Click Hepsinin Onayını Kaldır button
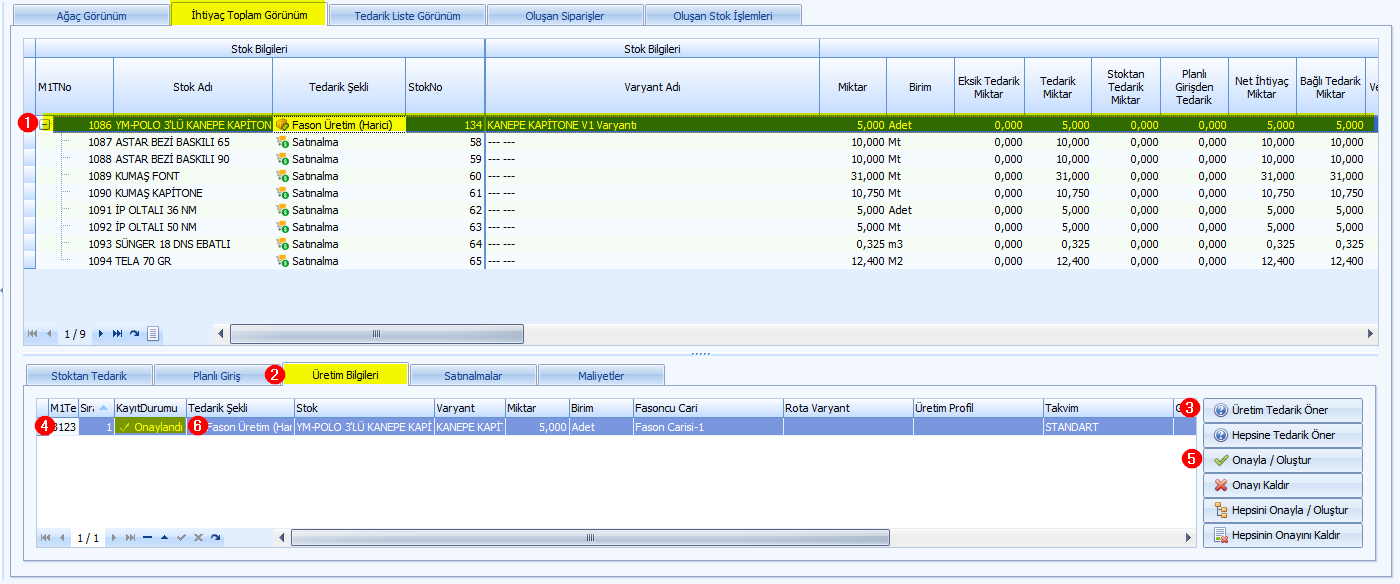The height and width of the screenshot is (584, 1400). pyautogui.click(x=1283, y=535)
